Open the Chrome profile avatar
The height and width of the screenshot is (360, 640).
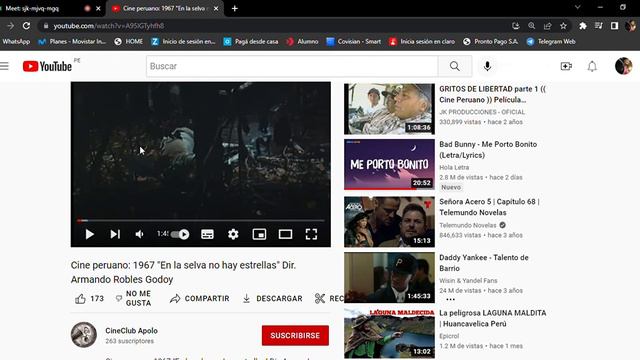tap(630, 26)
